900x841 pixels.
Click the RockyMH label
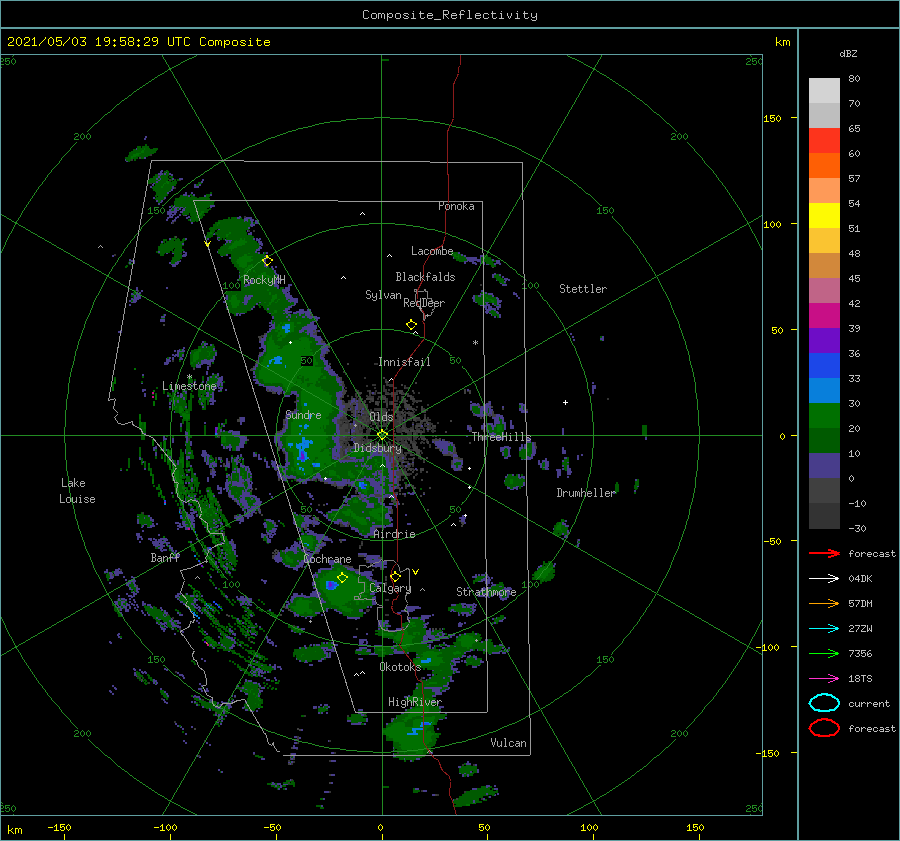click(264, 280)
